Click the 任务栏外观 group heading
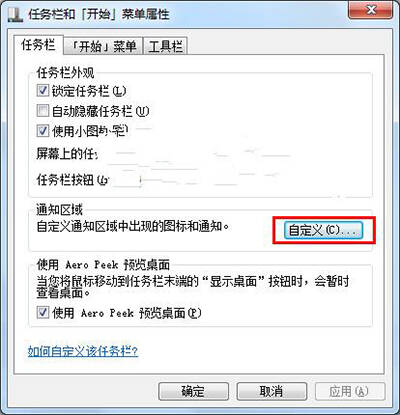 coord(65,73)
